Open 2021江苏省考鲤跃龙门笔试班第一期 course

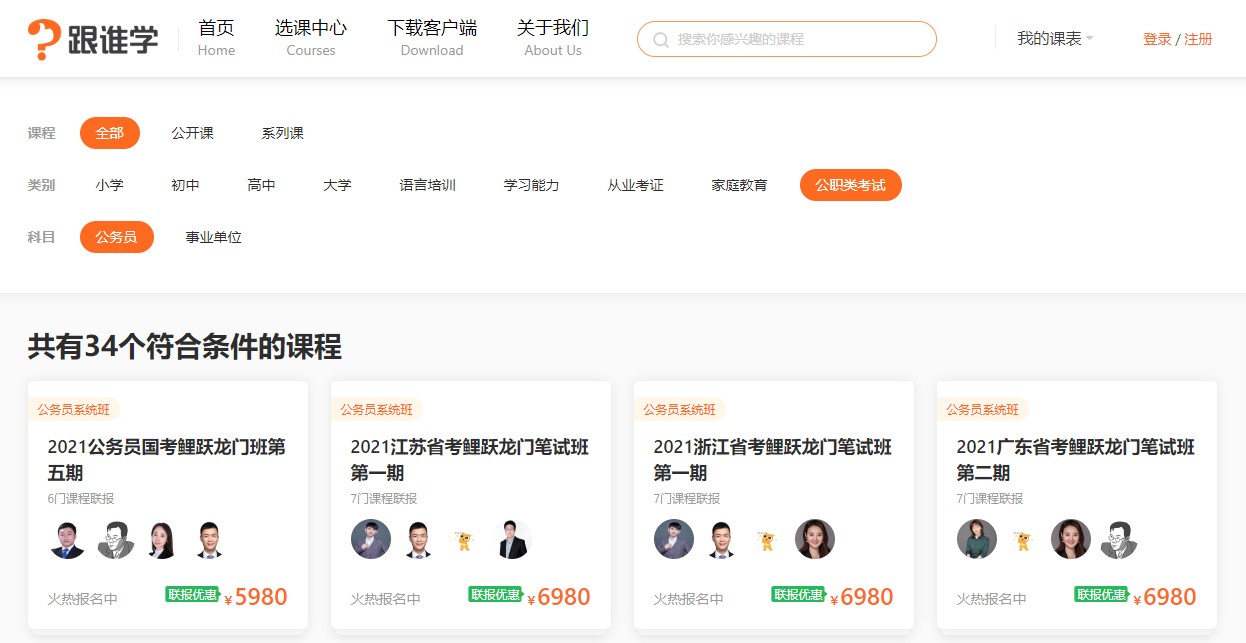click(470, 459)
